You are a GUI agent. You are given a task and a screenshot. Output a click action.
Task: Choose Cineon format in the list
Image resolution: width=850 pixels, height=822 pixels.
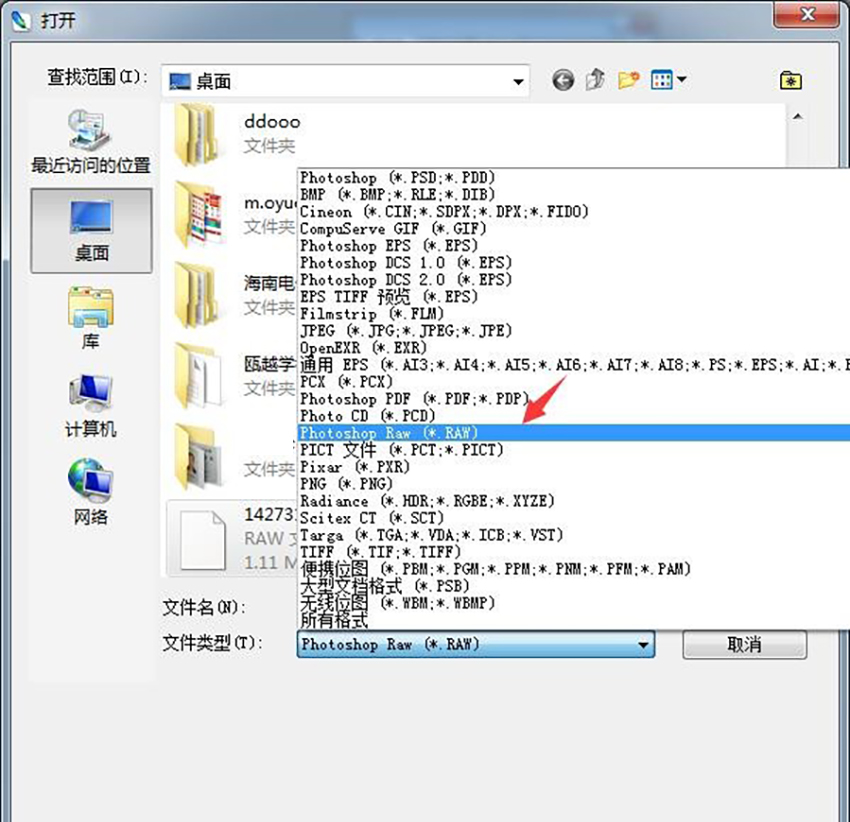pos(574,211)
